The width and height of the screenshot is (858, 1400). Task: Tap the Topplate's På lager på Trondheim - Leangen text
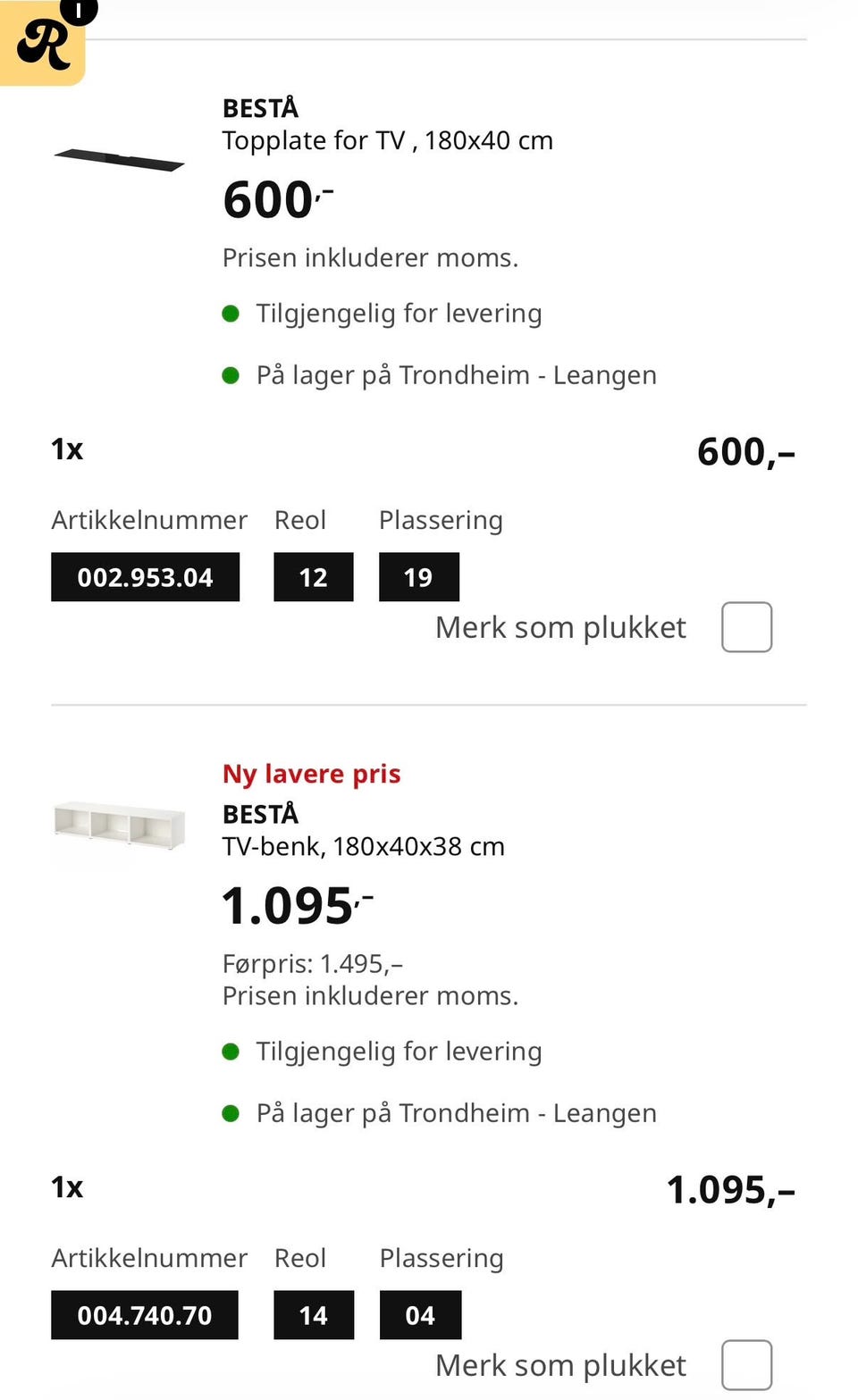click(456, 375)
